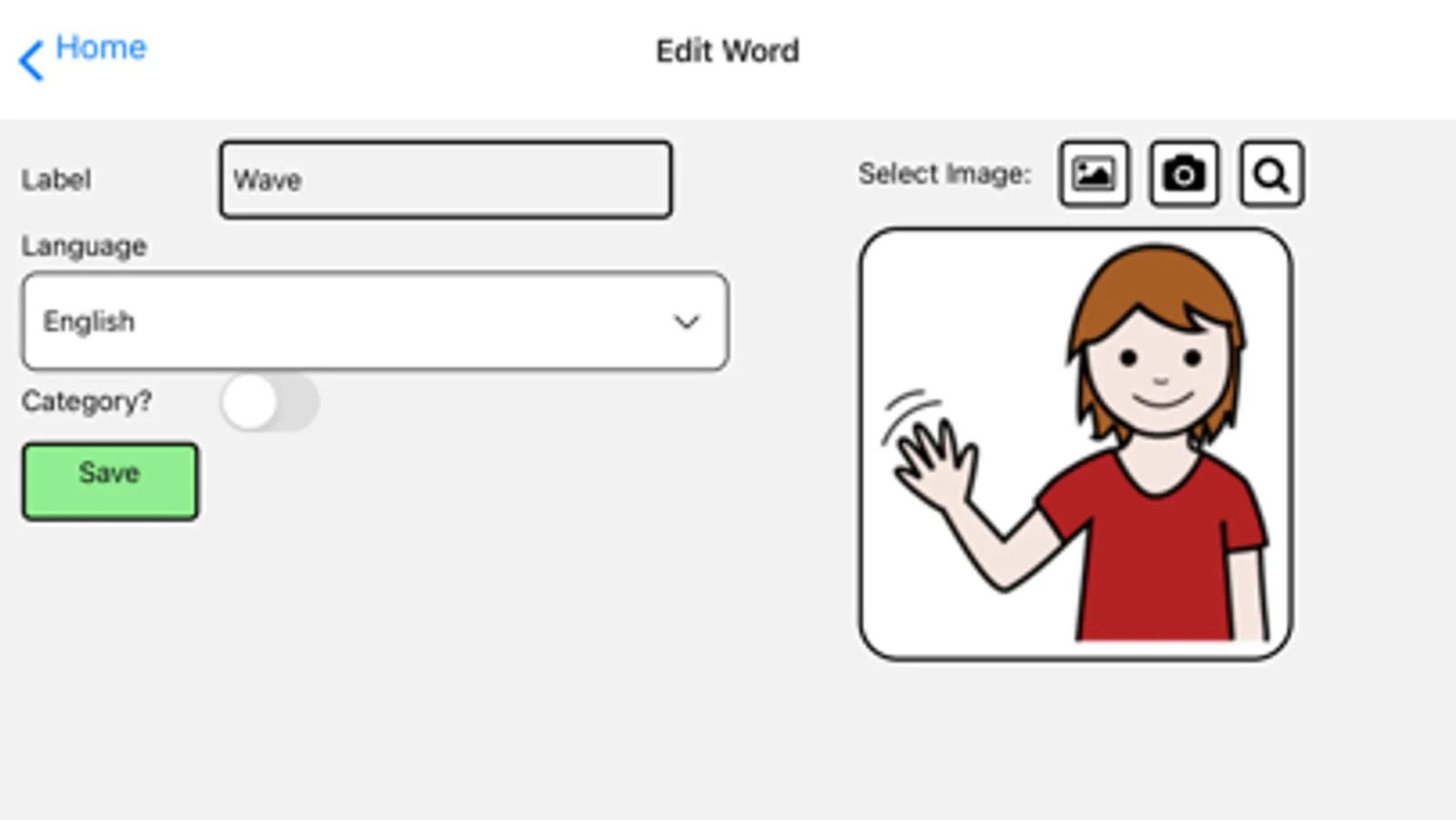Image resolution: width=1456 pixels, height=820 pixels.
Task: Take a photo with the camera icon
Action: 1183,174
